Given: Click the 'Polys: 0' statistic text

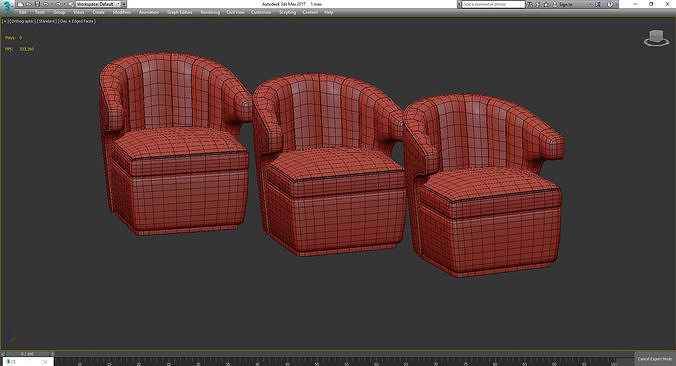Looking at the screenshot, I should (13, 38).
